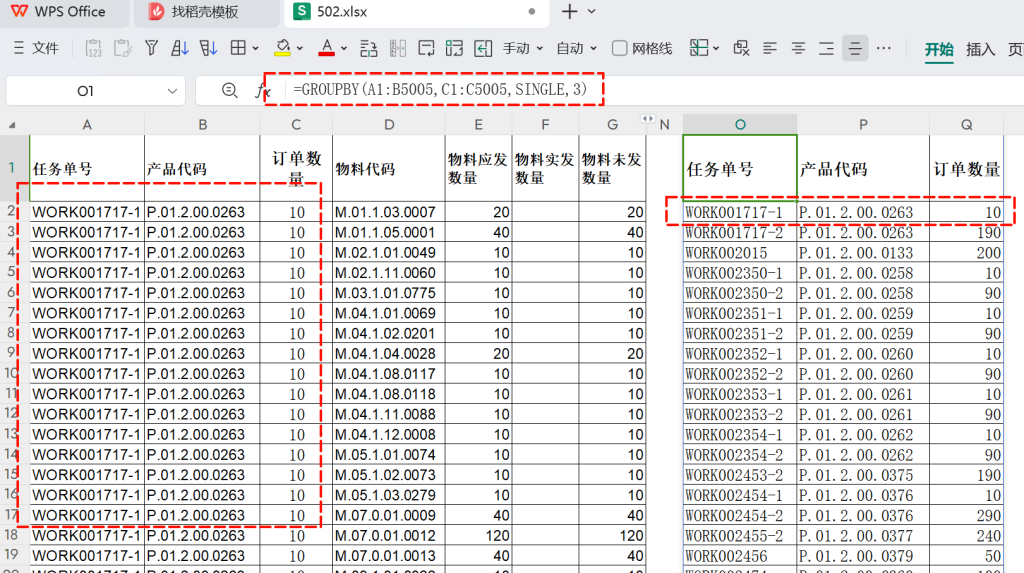Viewport: 1024px width, 573px height.
Task: Click the freeze panes icon
Action: 699,48
